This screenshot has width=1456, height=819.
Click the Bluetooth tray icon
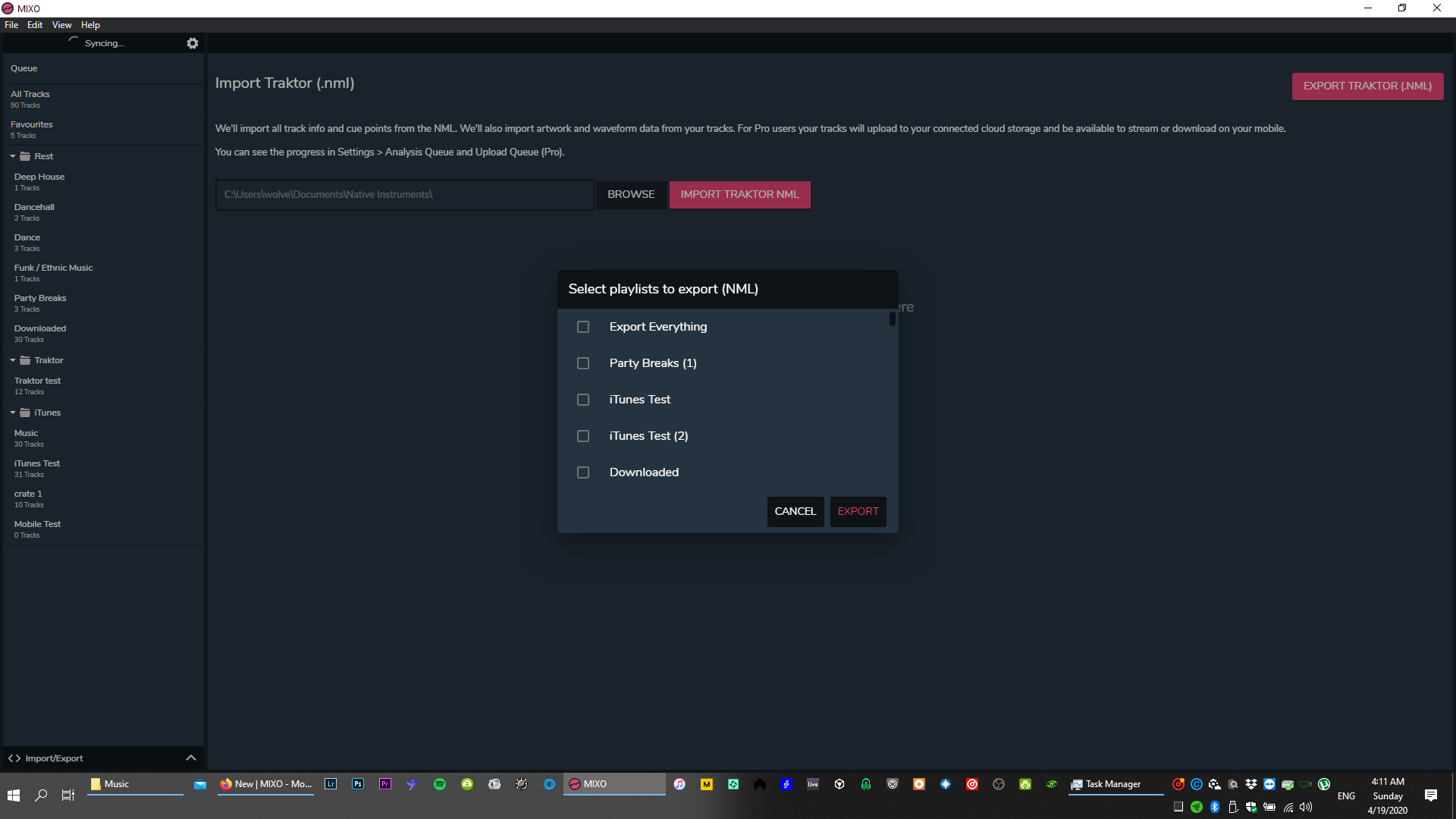pyautogui.click(x=1215, y=807)
